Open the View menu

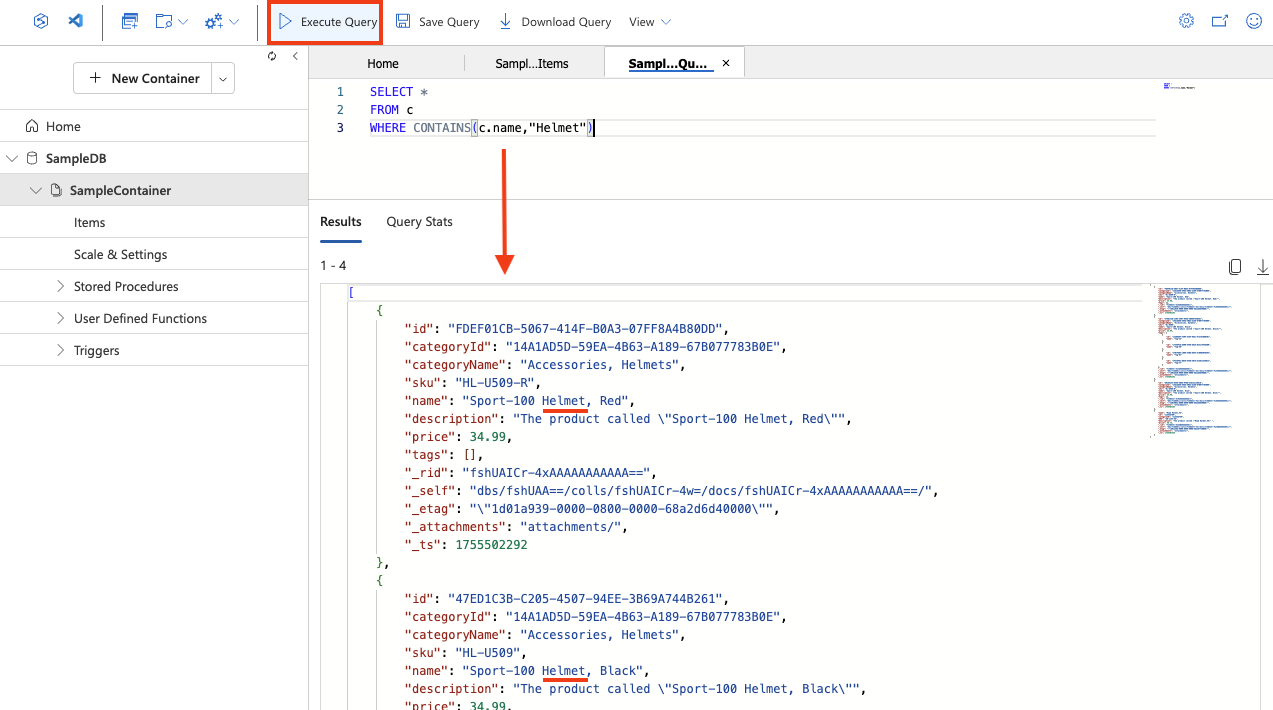click(648, 20)
